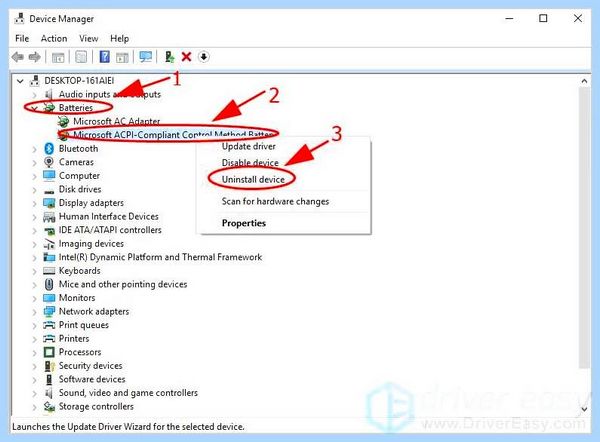Click the Software devices icon
This screenshot has width=600, height=442.
[x=49, y=379]
